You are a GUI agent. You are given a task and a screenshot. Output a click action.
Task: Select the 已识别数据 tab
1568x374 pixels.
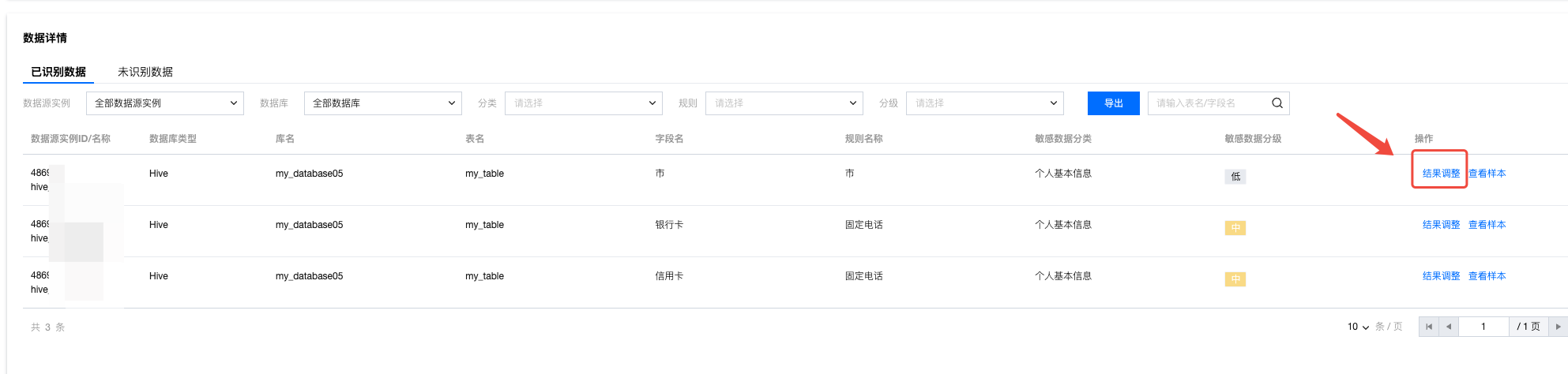coord(58,72)
